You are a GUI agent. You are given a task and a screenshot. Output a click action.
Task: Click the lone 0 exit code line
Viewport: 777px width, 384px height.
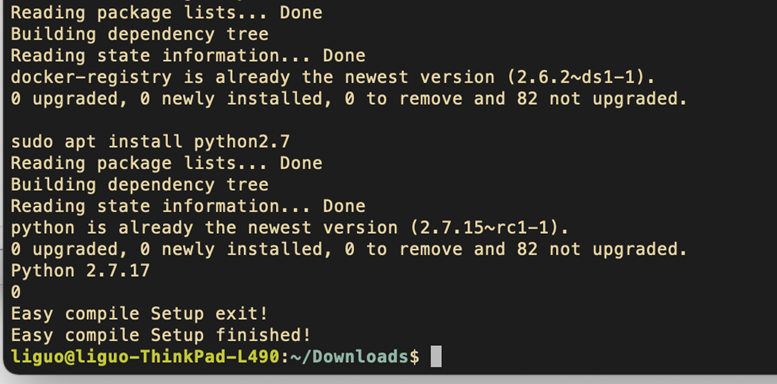coord(16,292)
